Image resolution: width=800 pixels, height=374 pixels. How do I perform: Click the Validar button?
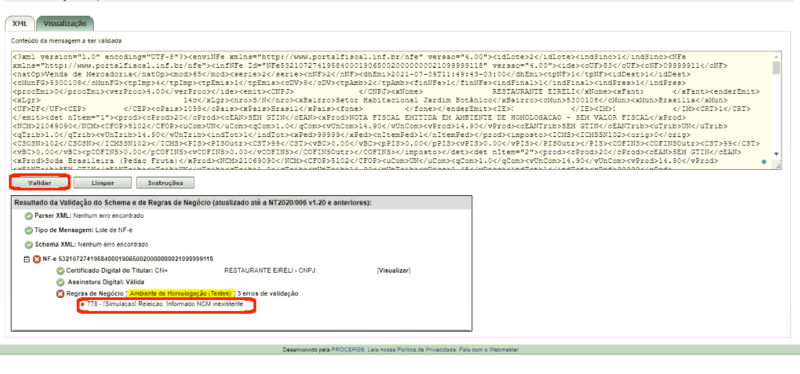point(39,183)
